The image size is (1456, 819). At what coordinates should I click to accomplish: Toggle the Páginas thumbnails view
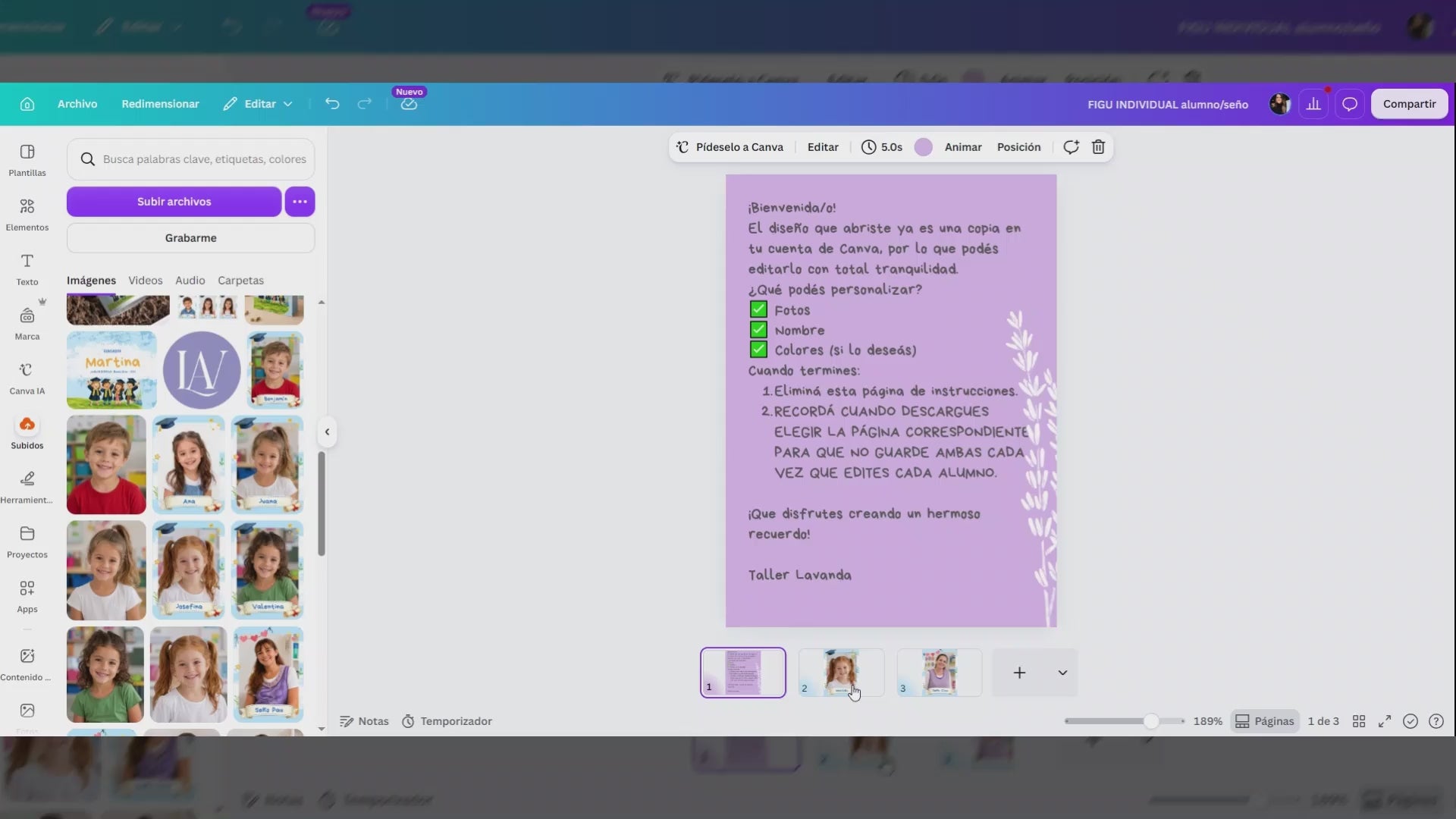pyautogui.click(x=1265, y=721)
